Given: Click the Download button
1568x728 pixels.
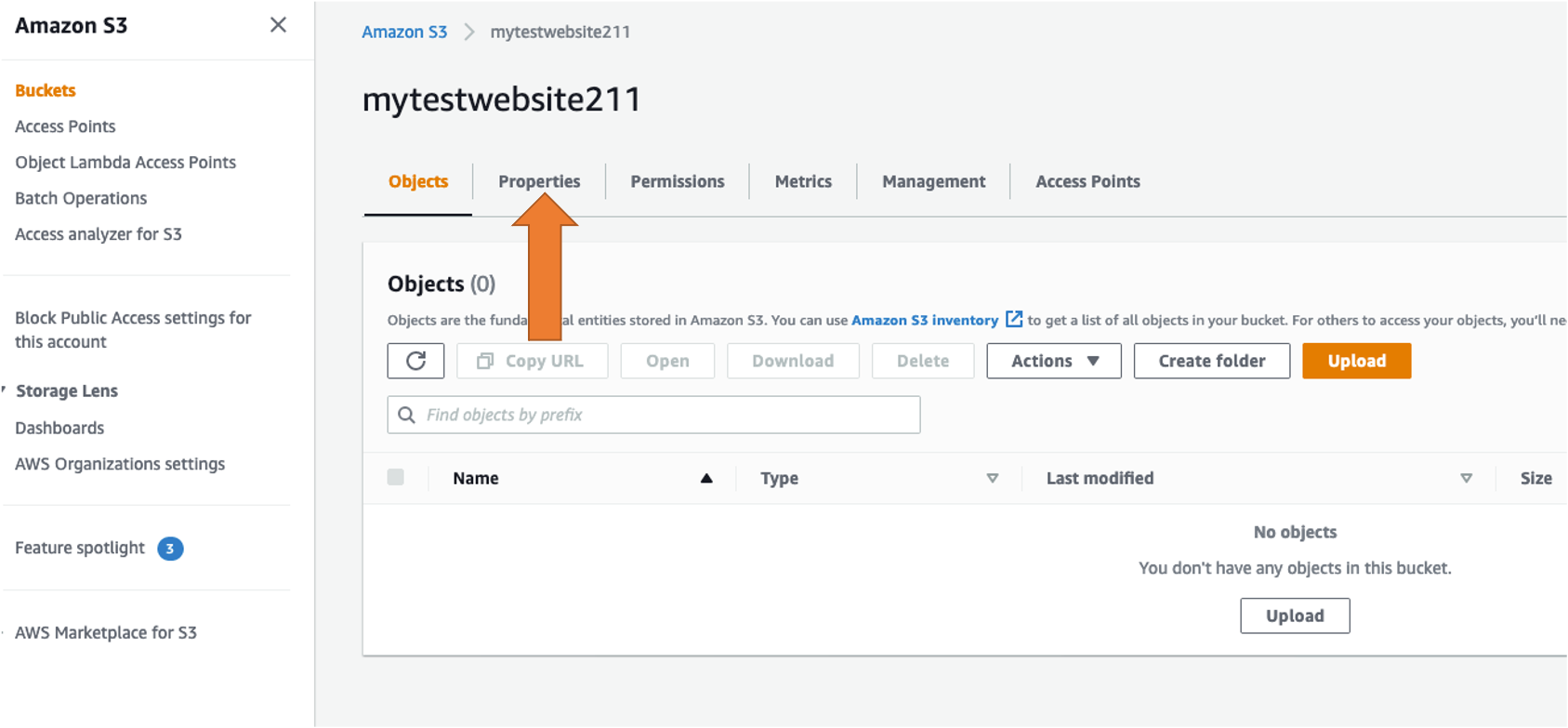Looking at the screenshot, I should click(x=793, y=361).
